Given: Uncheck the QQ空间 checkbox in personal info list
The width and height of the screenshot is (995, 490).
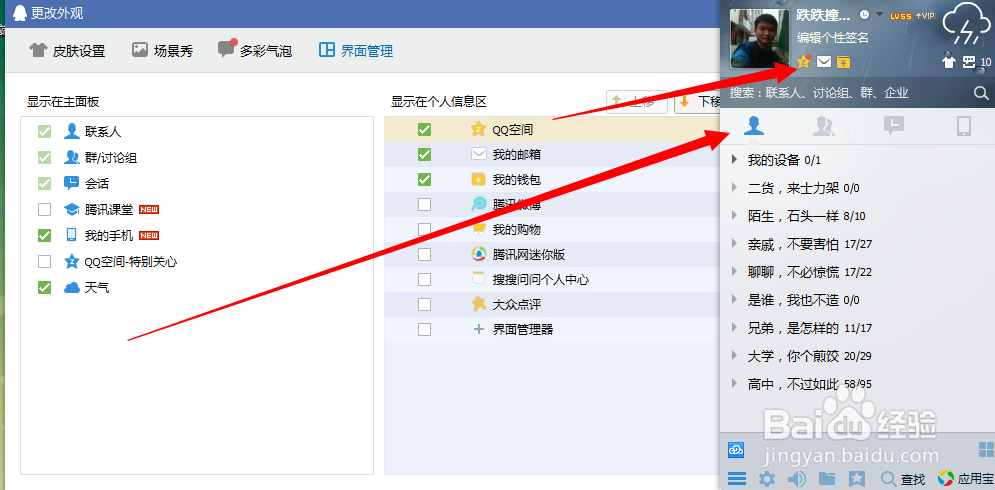Looking at the screenshot, I should pos(425,129).
